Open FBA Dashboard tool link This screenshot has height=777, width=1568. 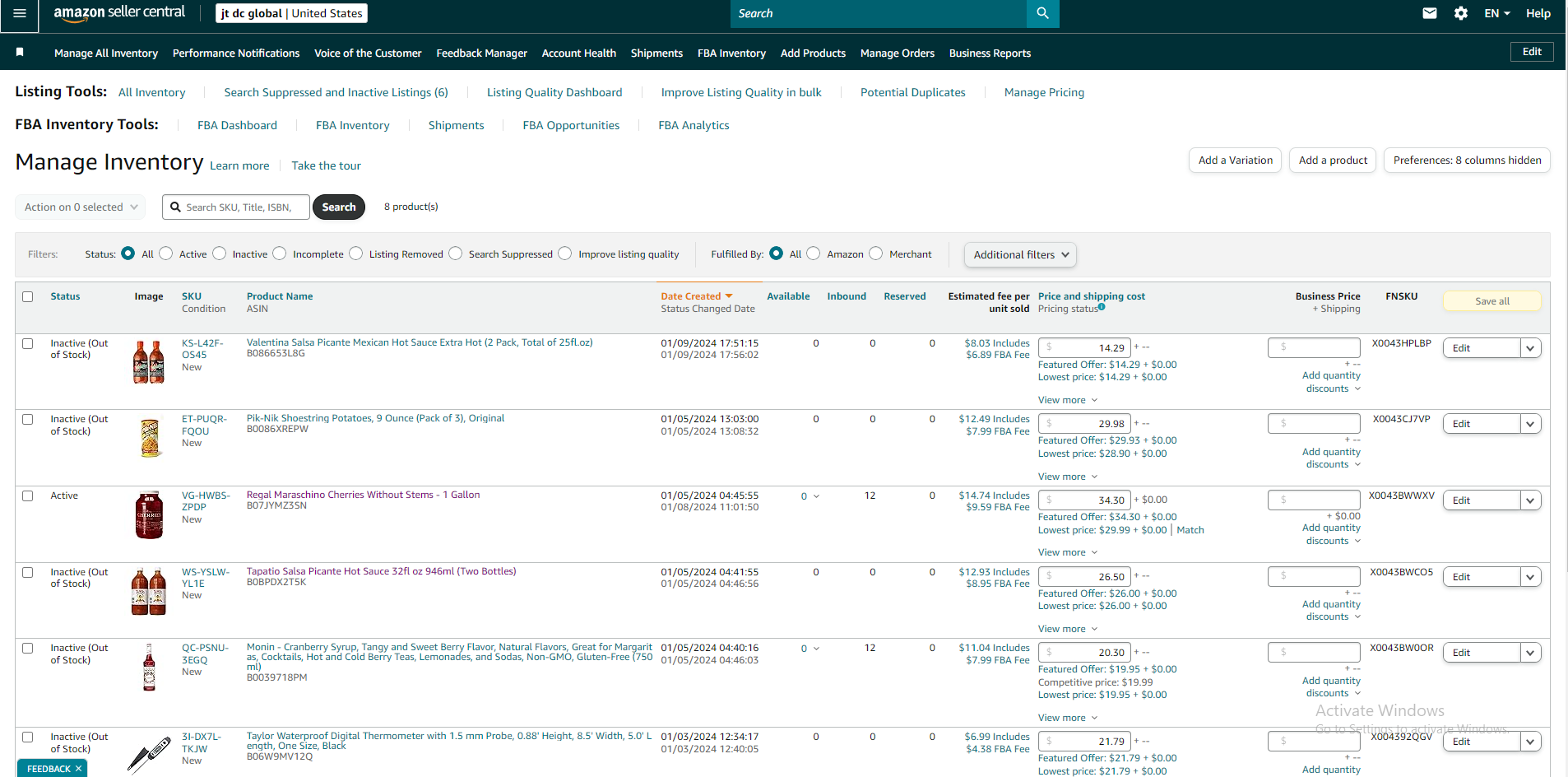coord(237,125)
